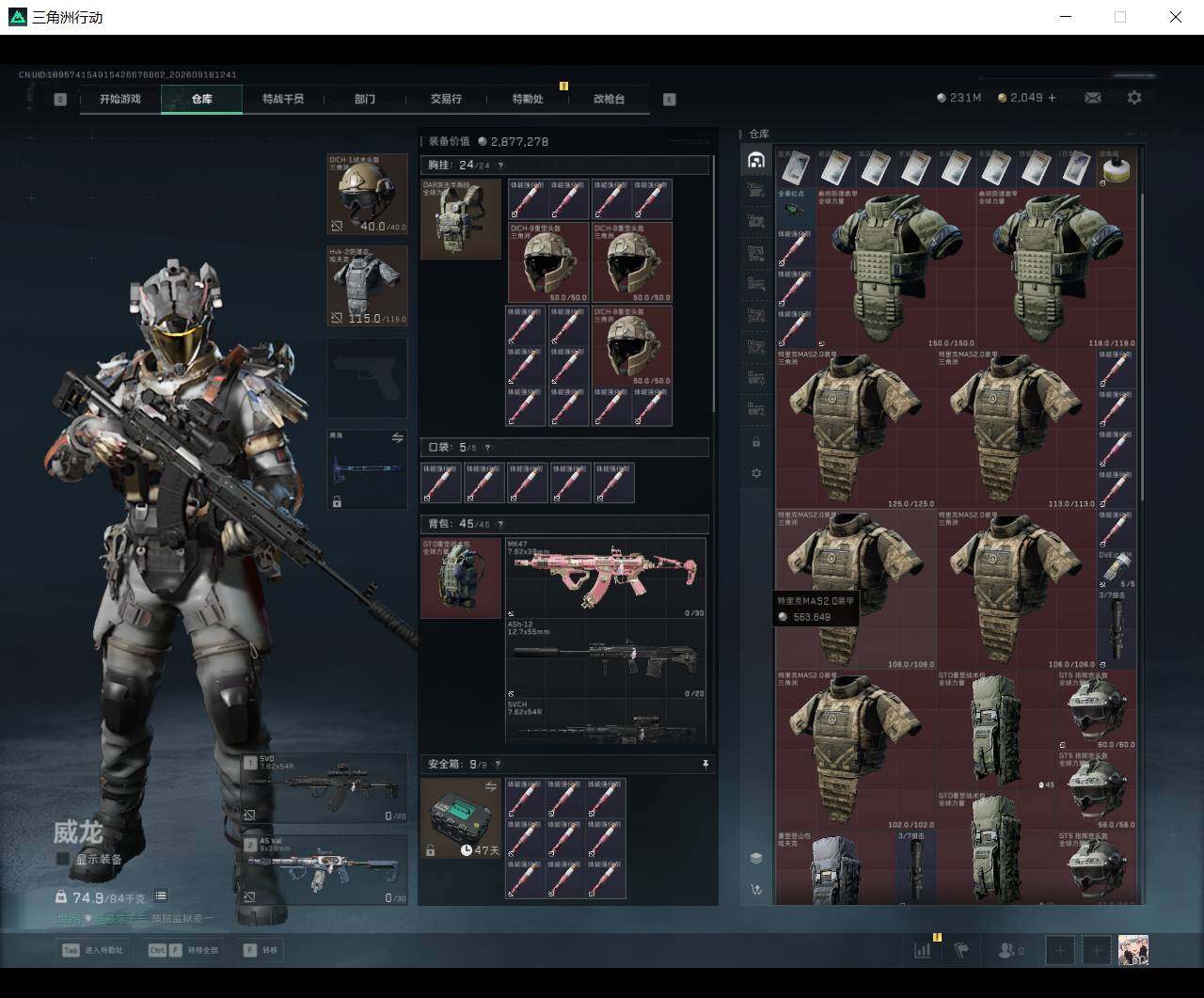Toggle the 显示装备 checkbox
The width and height of the screenshot is (1204, 998).
click(x=63, y=859)
